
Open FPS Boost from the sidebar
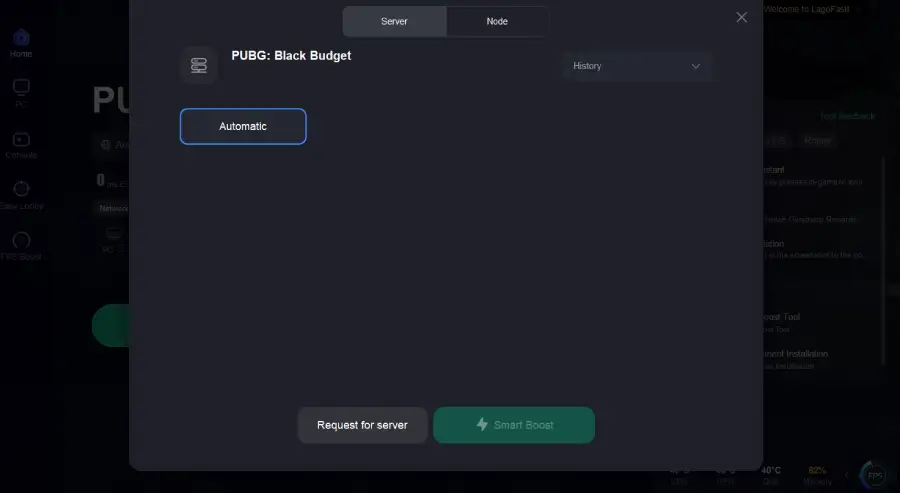[x=21, y=244]
